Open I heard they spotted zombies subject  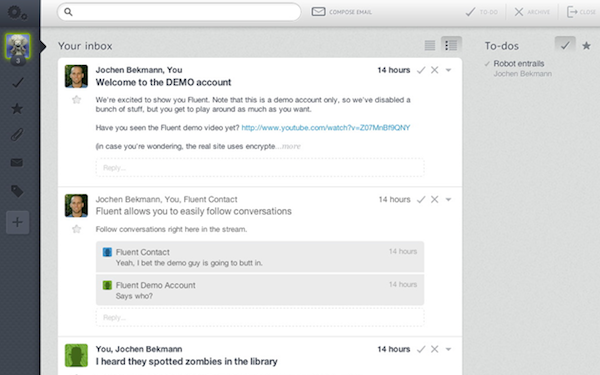[x=186, y=361]
